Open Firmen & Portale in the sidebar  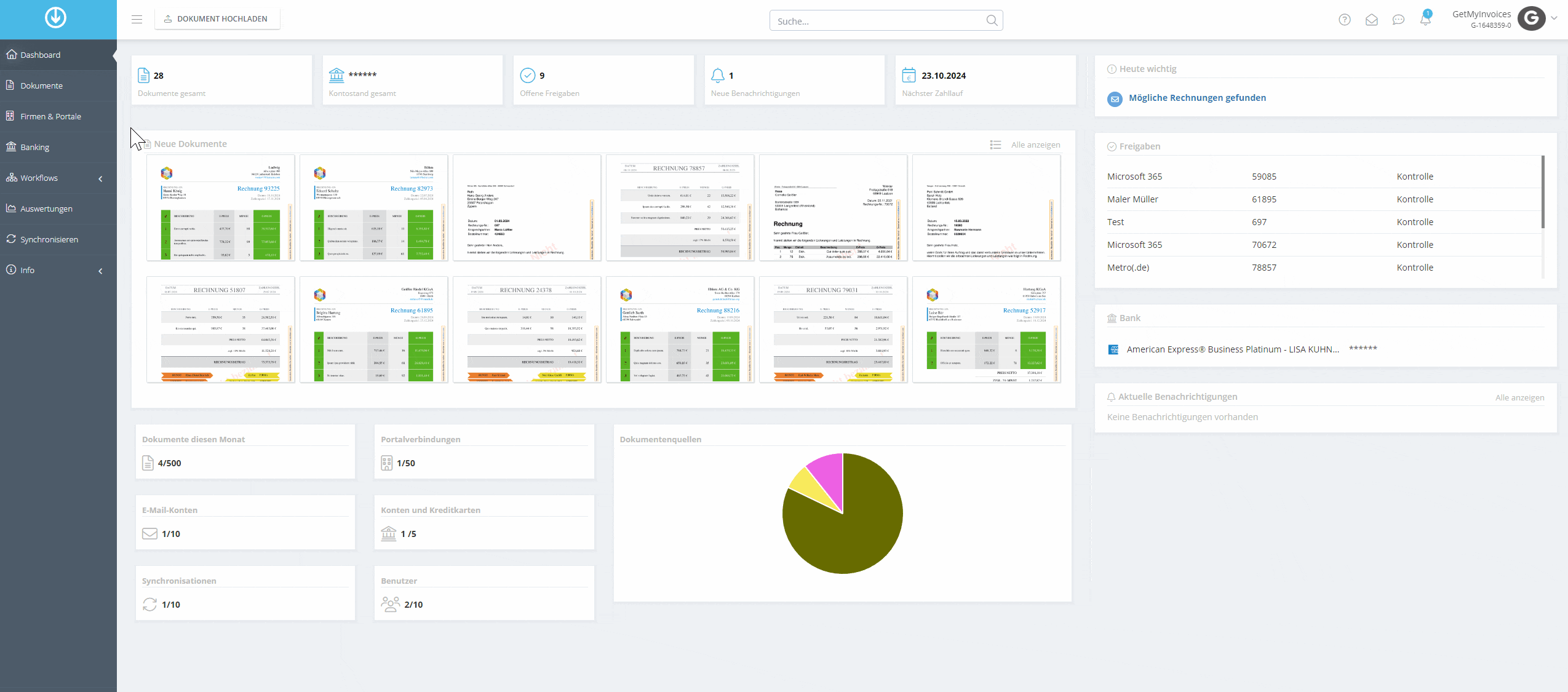click(58, 116)
